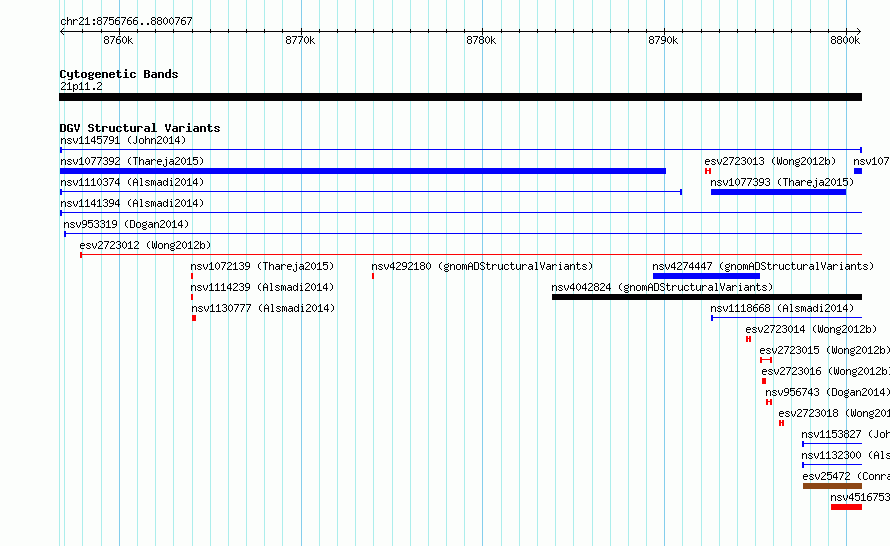This screenshot has width=890, height=546.
Task: Click esv2723016 variant label
Action: pyautogui.click(x=826, y=371)
